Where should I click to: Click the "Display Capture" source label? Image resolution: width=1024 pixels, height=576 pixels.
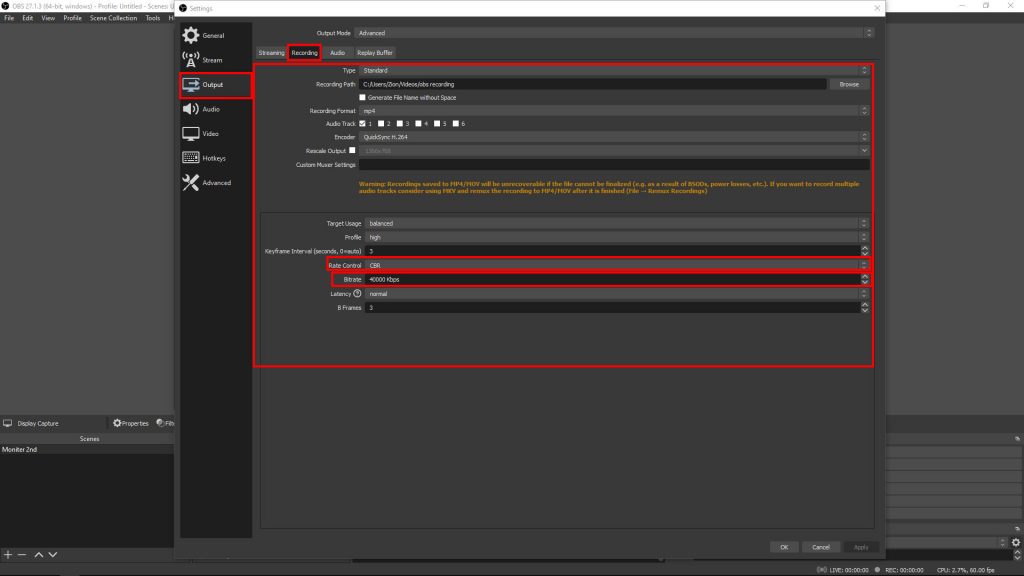38,423
